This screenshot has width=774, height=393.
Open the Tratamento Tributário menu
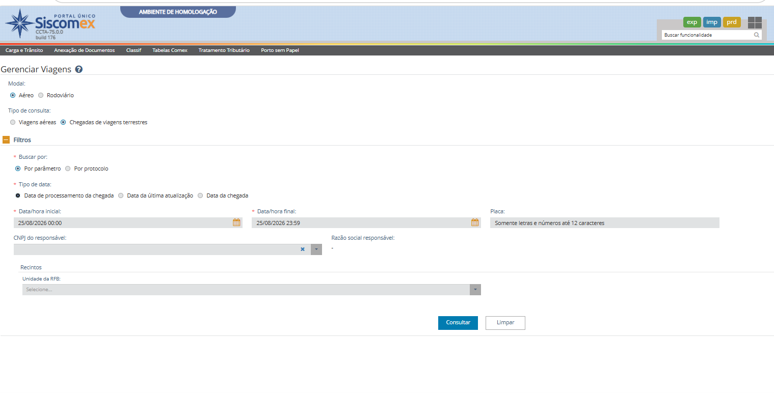[x=224, y=50]
